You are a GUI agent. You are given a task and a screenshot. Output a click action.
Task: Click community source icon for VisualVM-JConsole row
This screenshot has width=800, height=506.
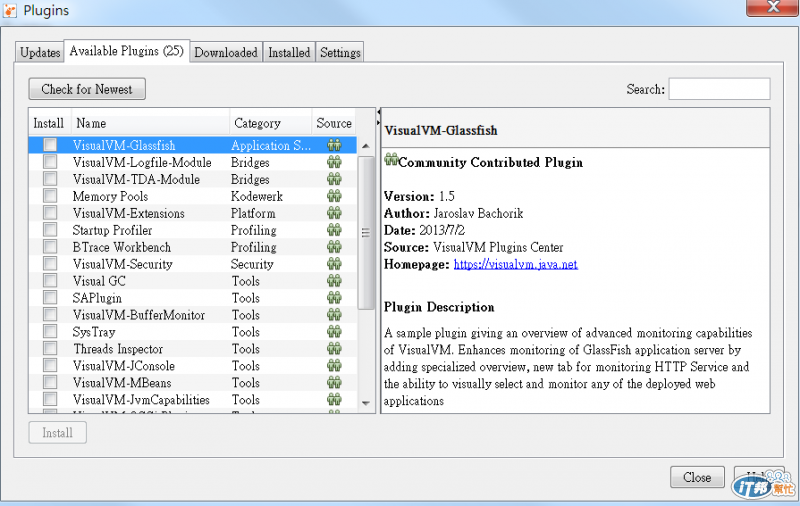(334, 366)
